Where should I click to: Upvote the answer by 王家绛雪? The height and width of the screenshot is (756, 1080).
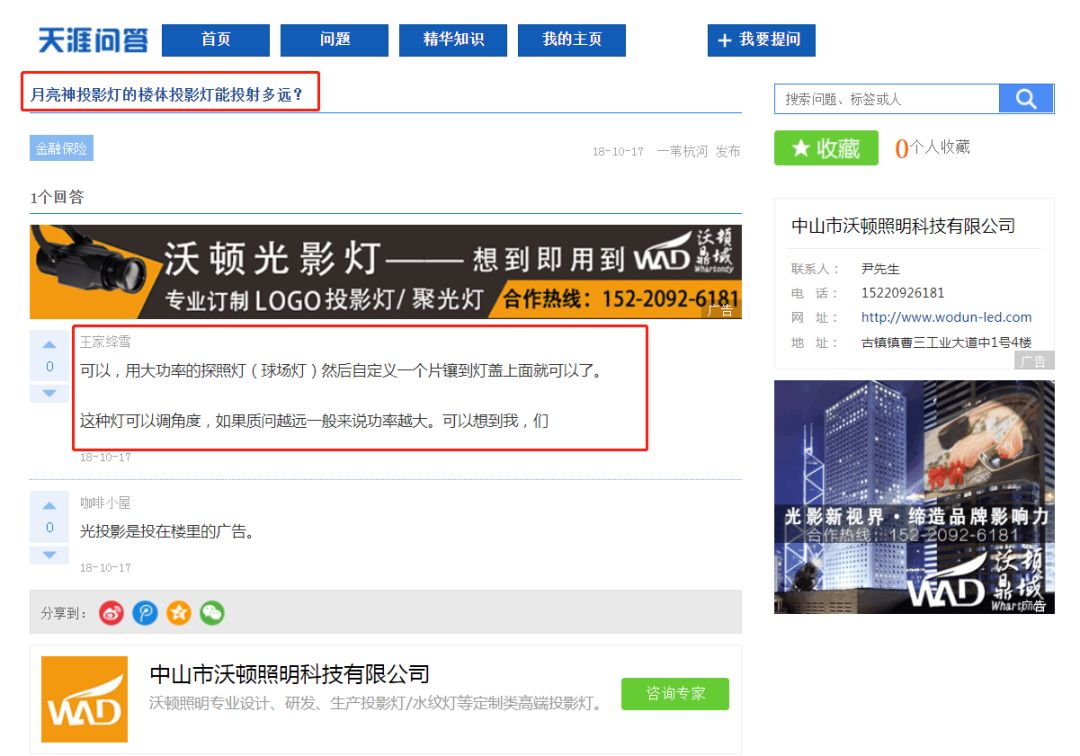tap(49, 344)
